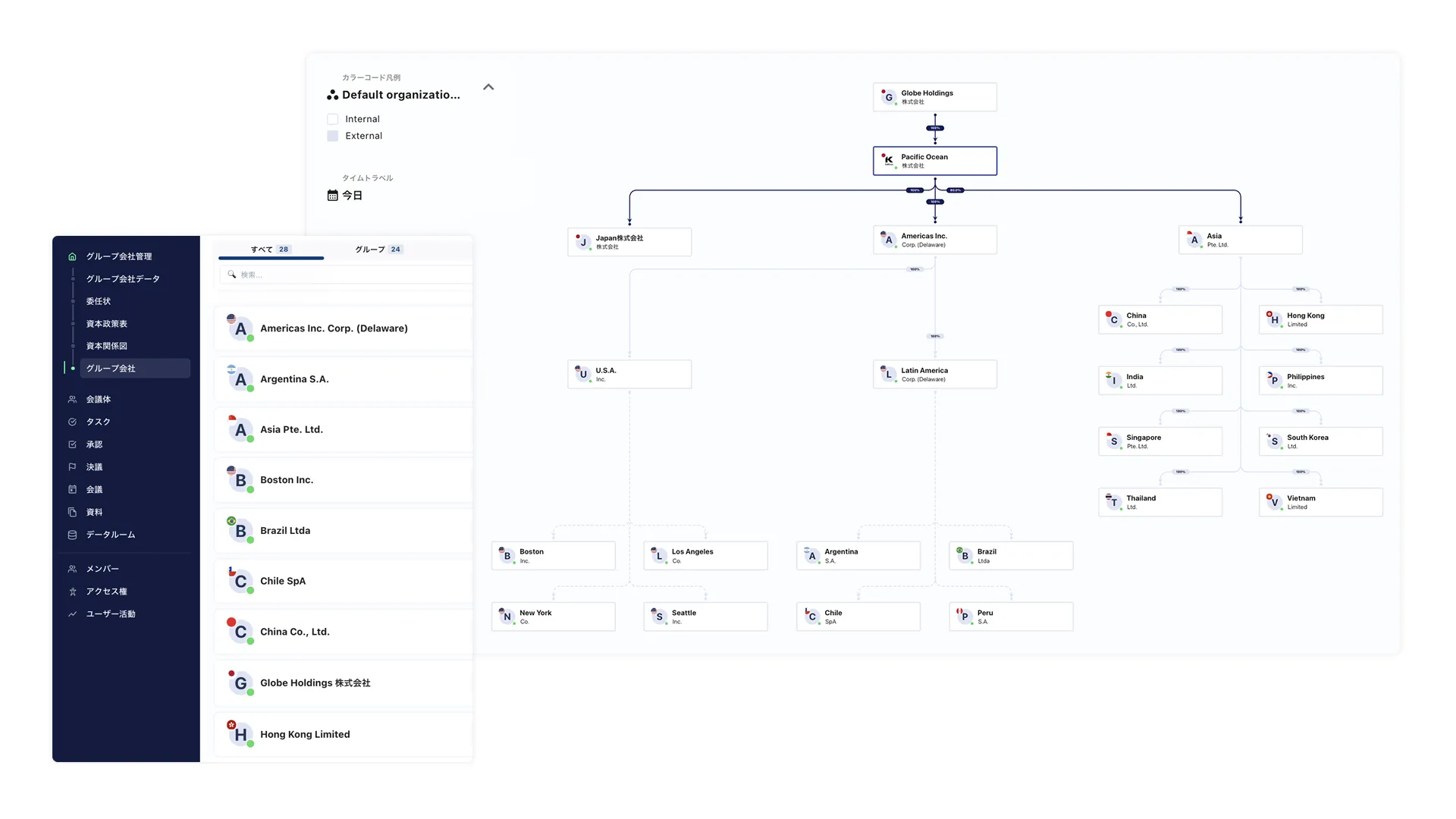Collapse the color code legend chevron

coord(488,87)
